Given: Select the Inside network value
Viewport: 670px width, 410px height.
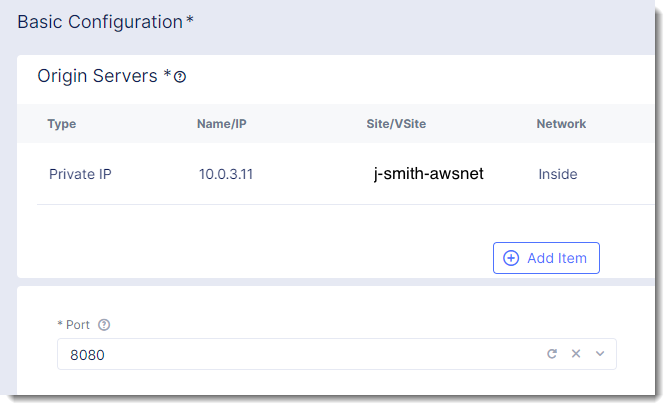Looking at the screenshot, I should 558,174.
